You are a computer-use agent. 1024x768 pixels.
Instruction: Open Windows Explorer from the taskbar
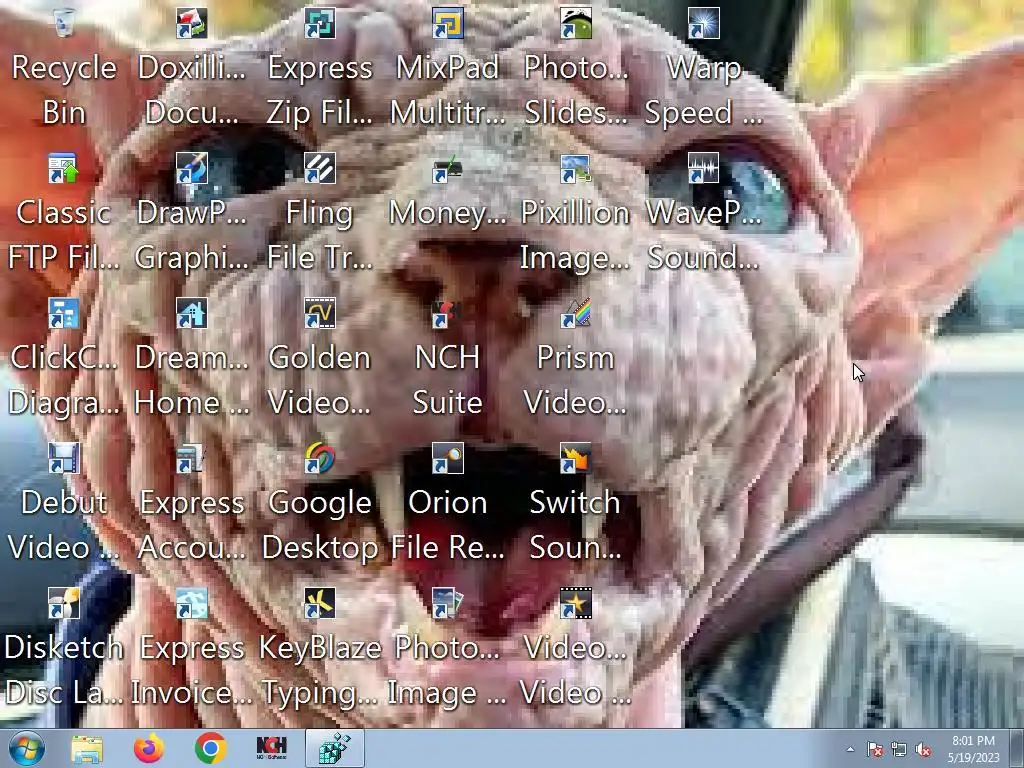coord(87,748)
